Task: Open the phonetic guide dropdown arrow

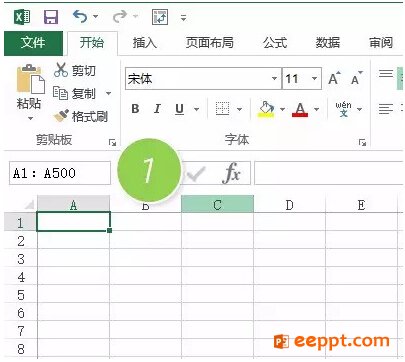Action: click(360, 109)
